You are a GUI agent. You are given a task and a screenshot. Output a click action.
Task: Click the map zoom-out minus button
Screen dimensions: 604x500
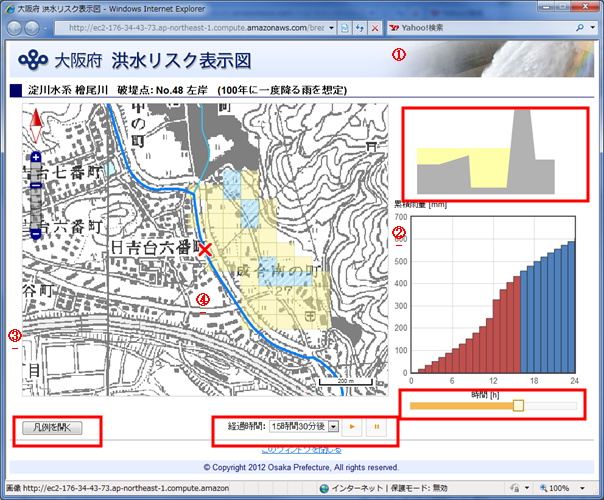[35, 234]
